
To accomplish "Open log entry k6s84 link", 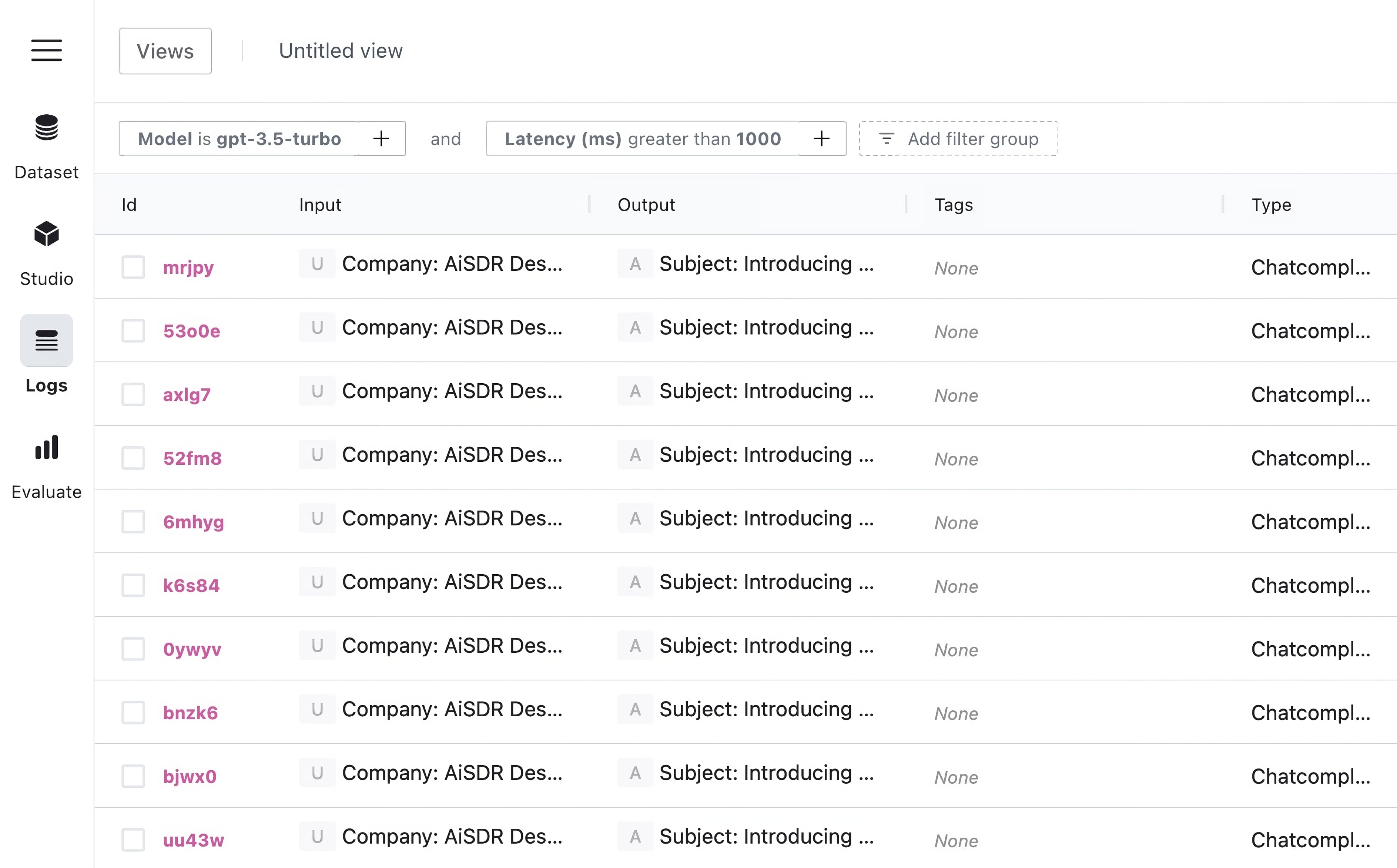I will point(191,586).
